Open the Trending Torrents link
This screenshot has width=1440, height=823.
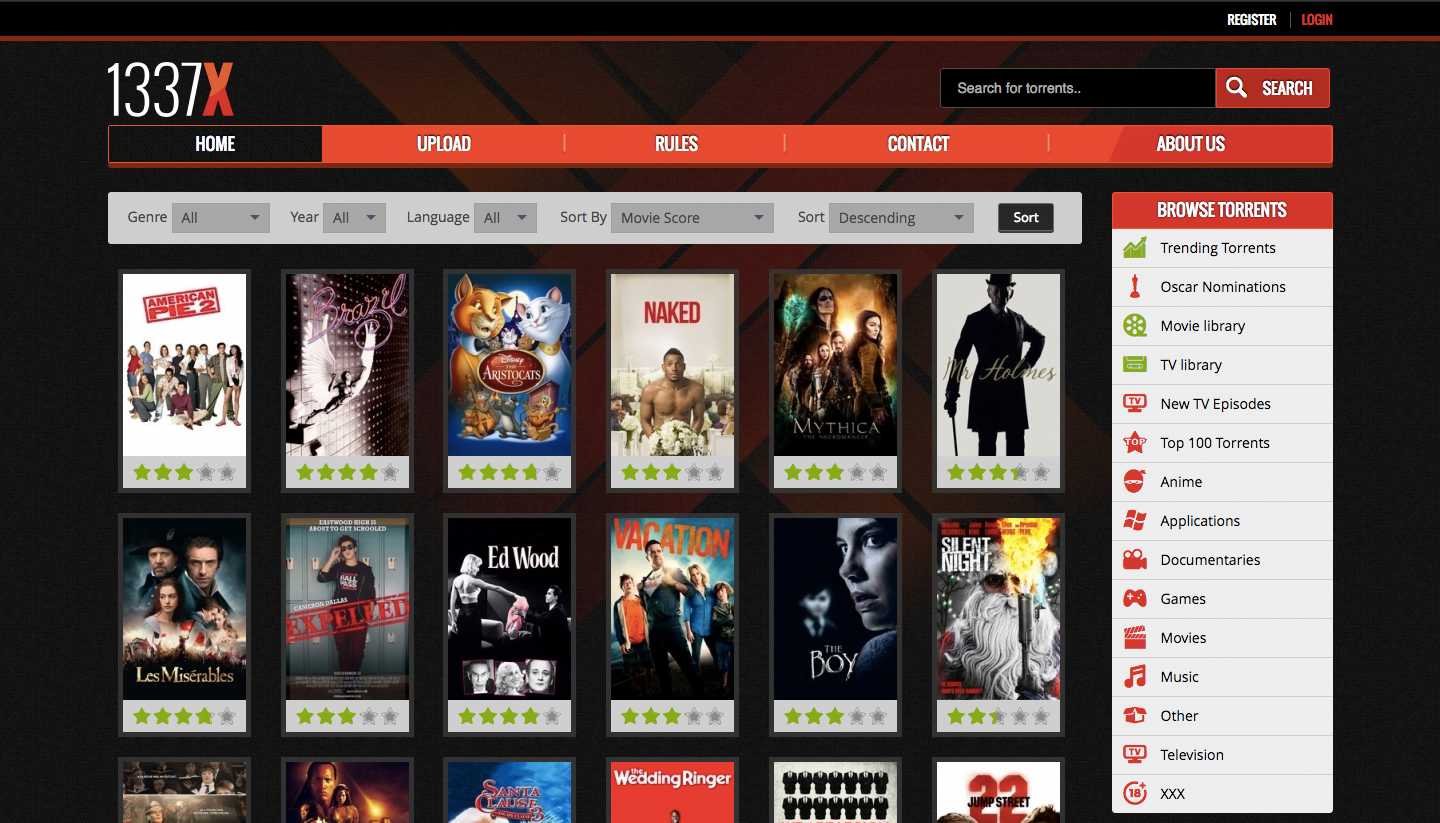pos(1218,248)
